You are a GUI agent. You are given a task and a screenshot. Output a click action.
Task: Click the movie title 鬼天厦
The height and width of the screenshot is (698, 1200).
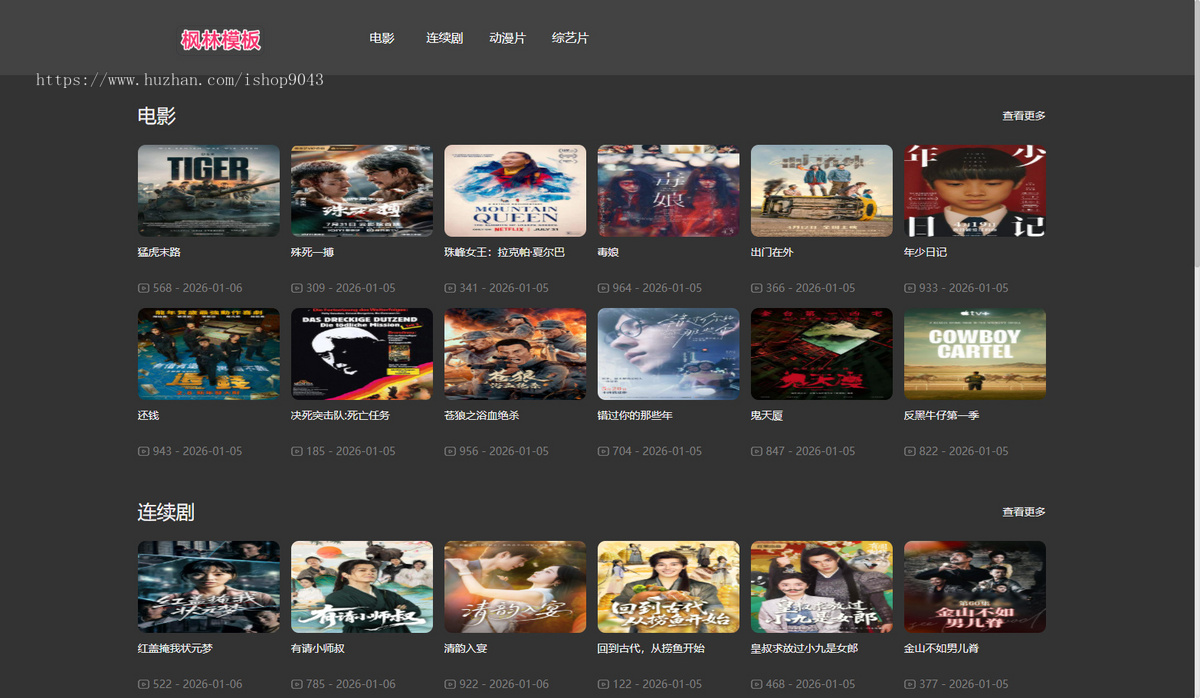point(767,415)
